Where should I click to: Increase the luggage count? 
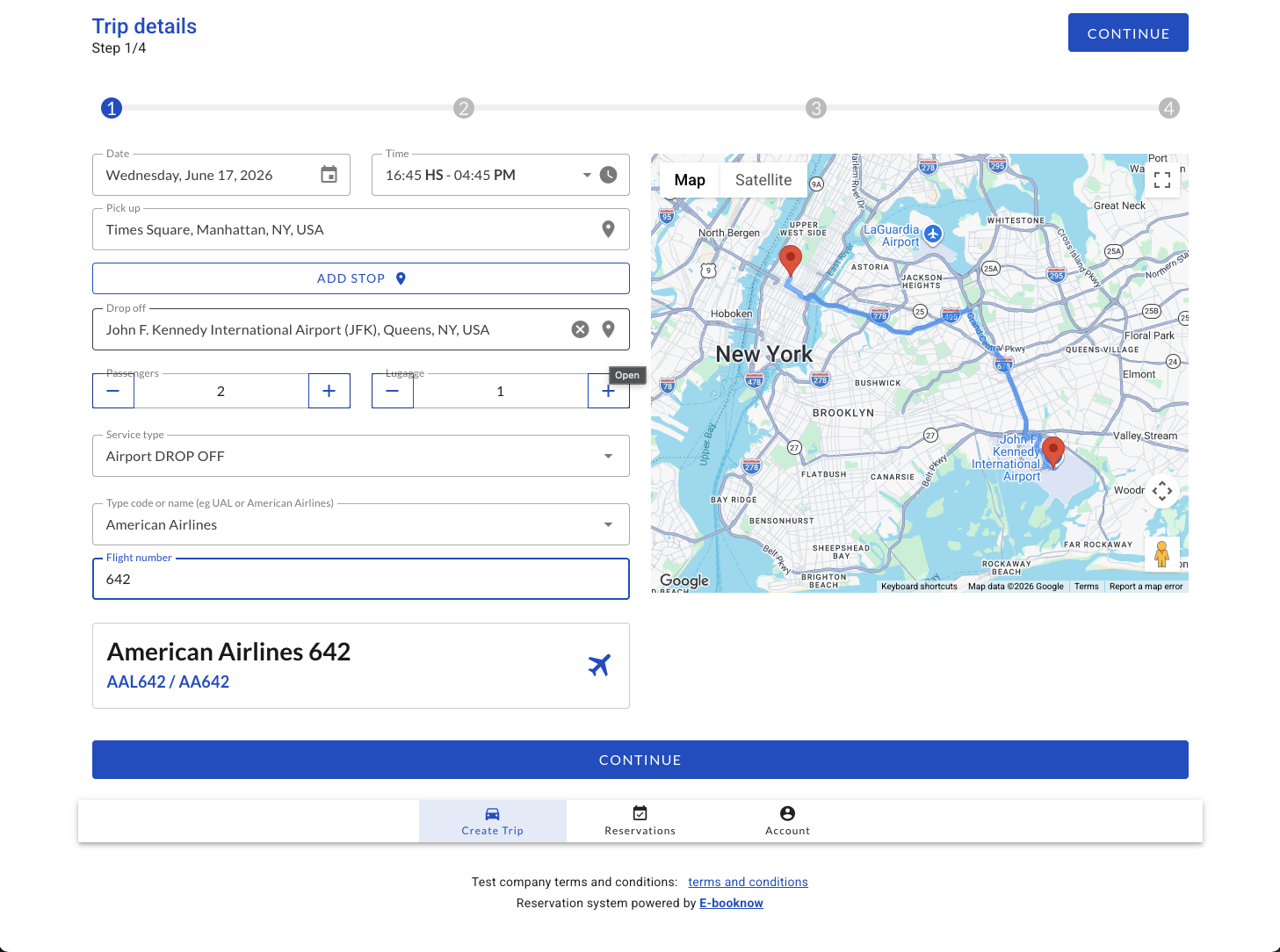[x=608, y=391]
